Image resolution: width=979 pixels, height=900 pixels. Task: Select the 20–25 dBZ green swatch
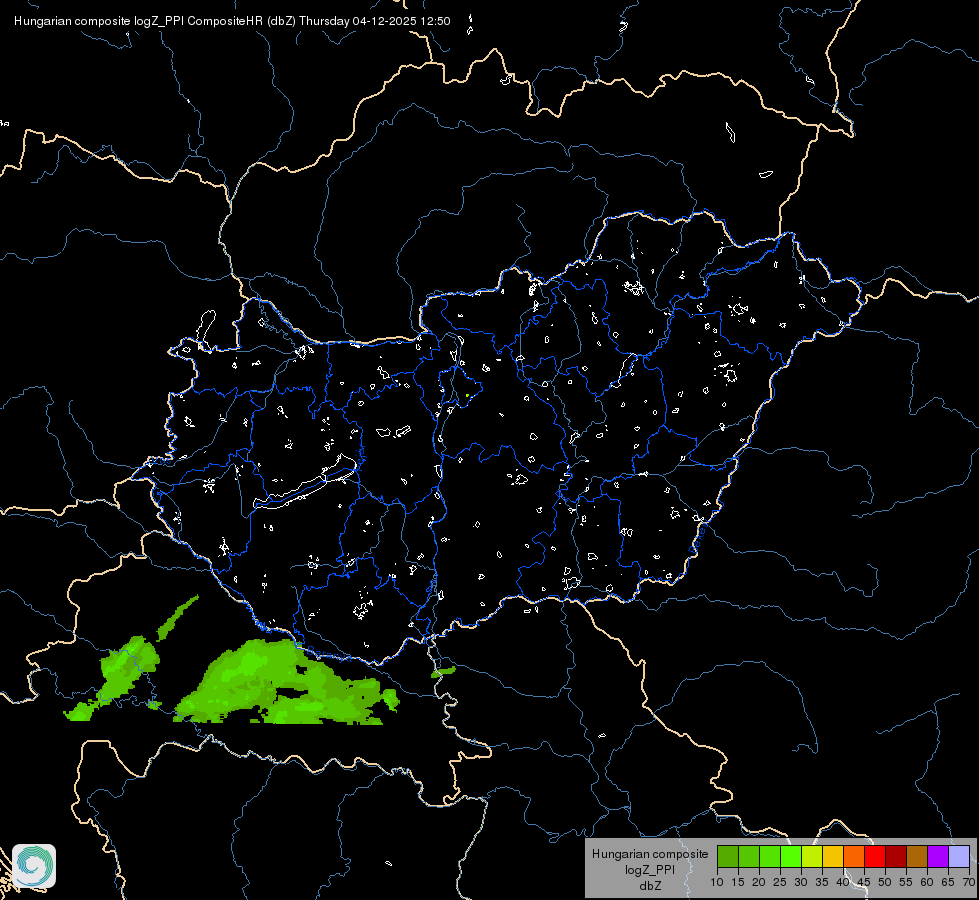coord(770,857)
